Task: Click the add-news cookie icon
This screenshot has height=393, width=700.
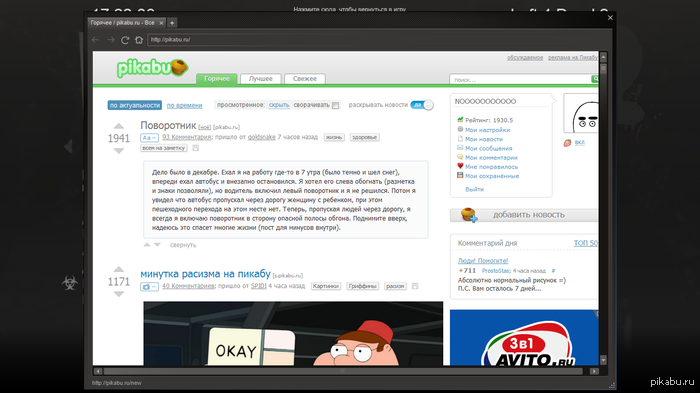Action: tap(469, 215)
